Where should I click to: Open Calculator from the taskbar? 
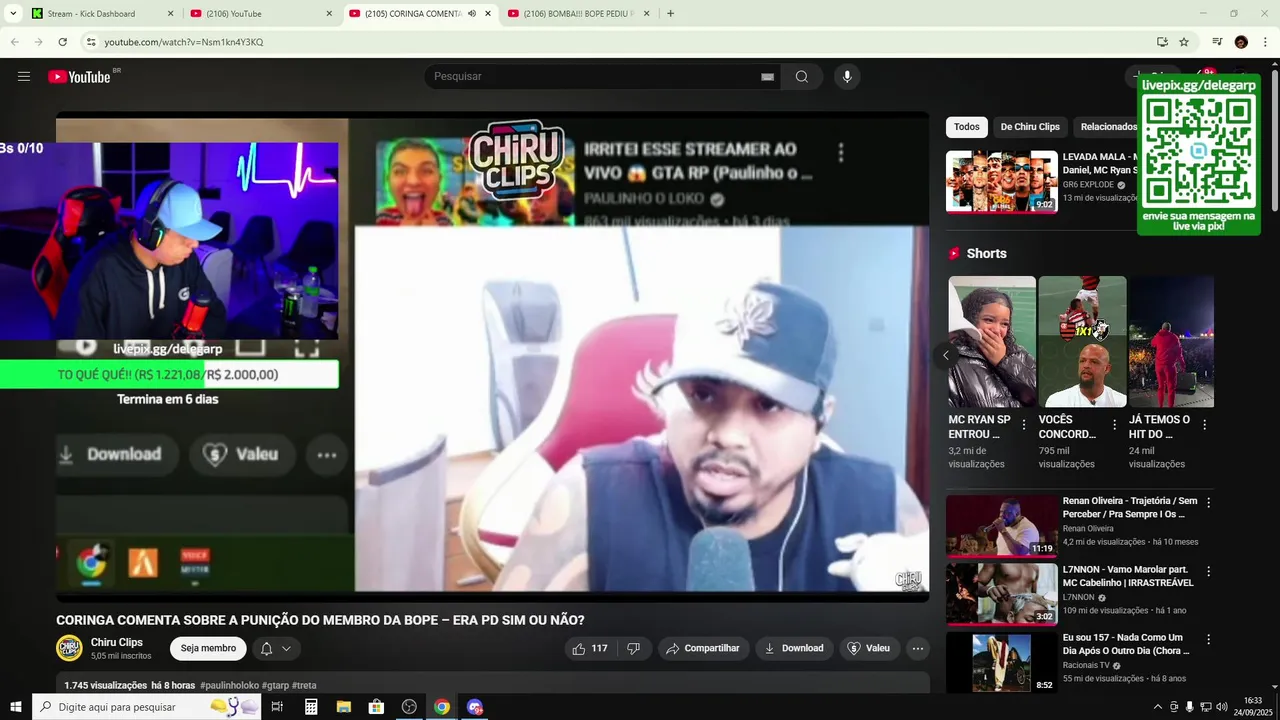click(311, 707)
